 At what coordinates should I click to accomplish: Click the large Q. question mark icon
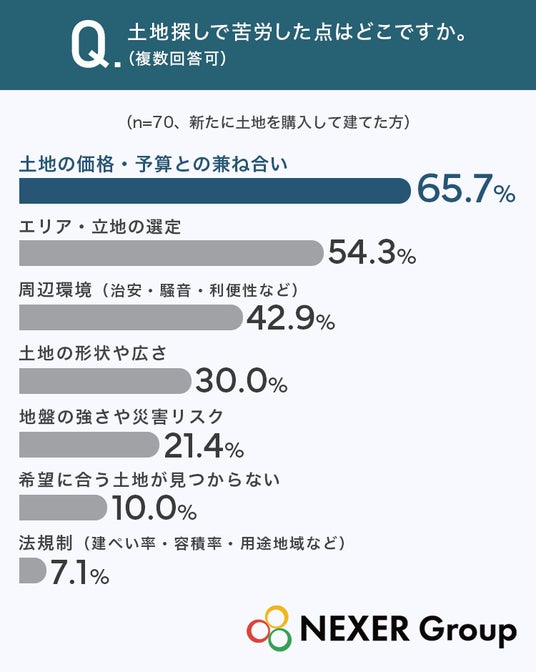[96, 46]
